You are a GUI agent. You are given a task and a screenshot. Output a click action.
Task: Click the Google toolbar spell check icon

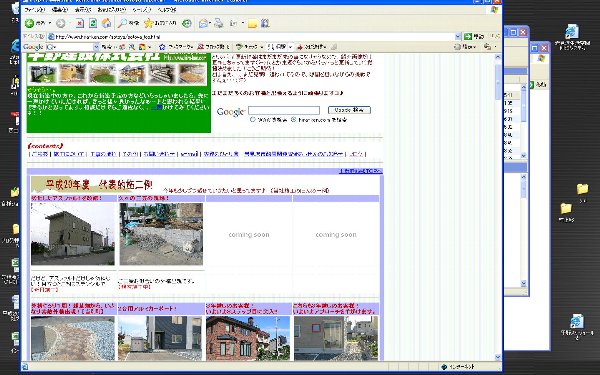tap(239, 47)
